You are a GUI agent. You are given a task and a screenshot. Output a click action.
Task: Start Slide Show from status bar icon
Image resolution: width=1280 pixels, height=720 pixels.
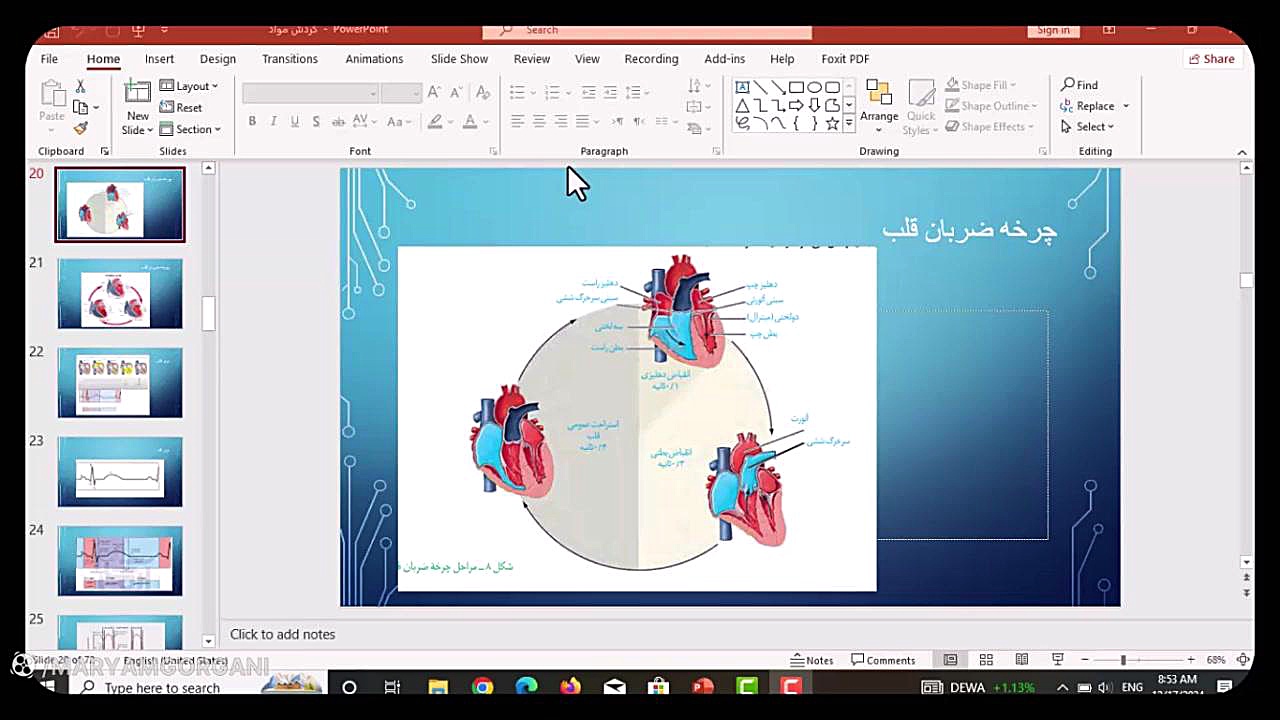[x=1057, y=660]
